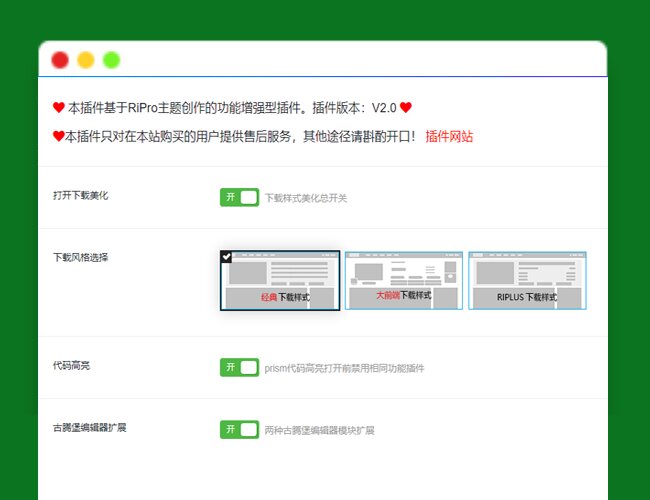Toggle the 古腾堡编辑器扩展 switch

239,430
